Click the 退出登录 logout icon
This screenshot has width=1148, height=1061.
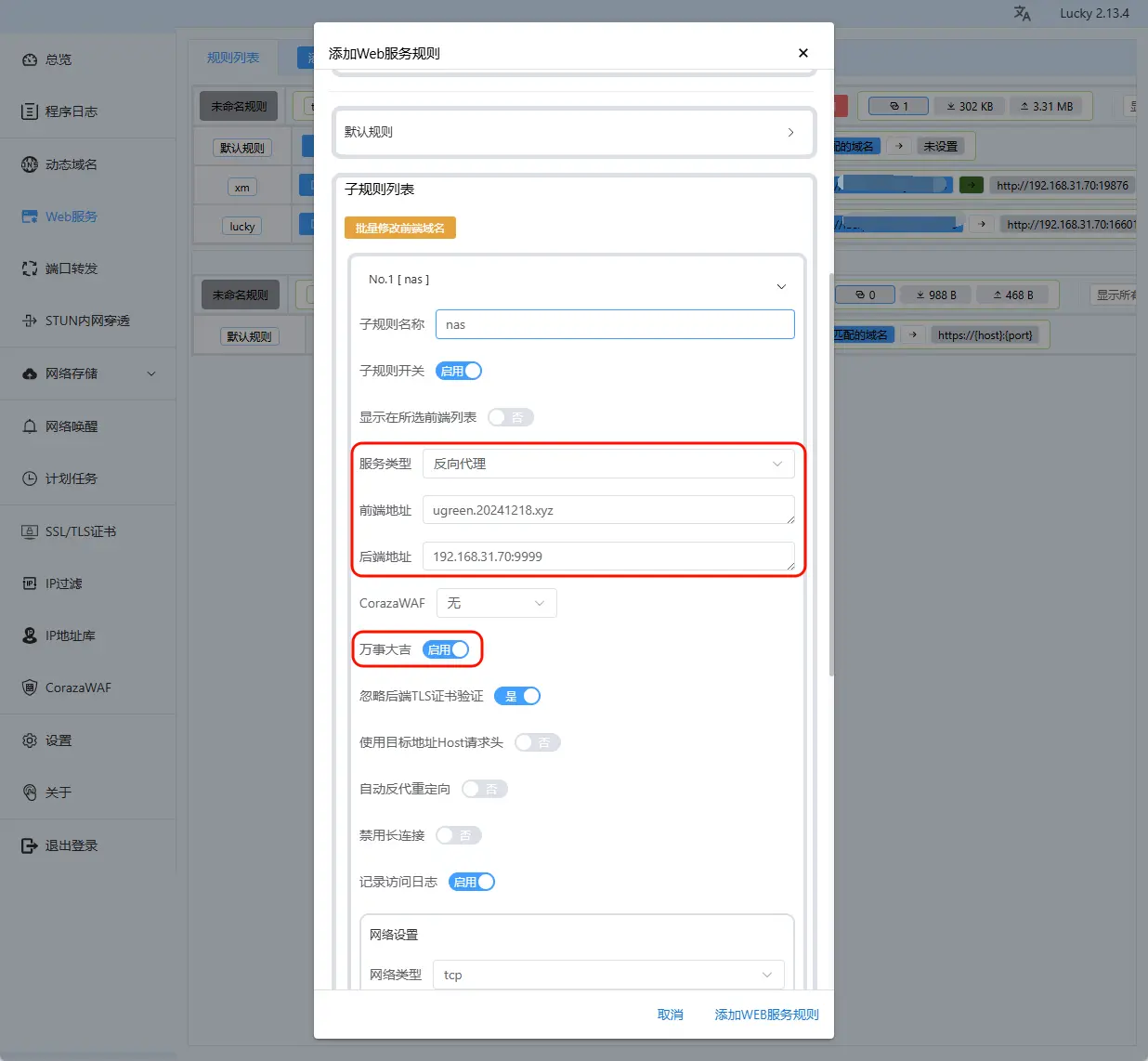pos(30,845)
